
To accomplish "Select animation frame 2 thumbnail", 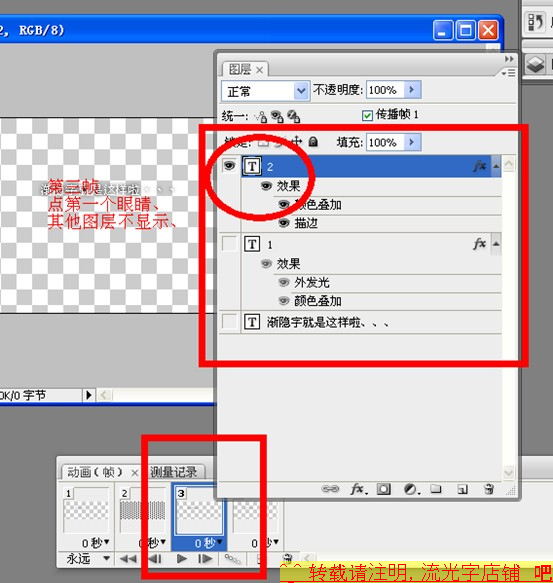I will 142,510.
